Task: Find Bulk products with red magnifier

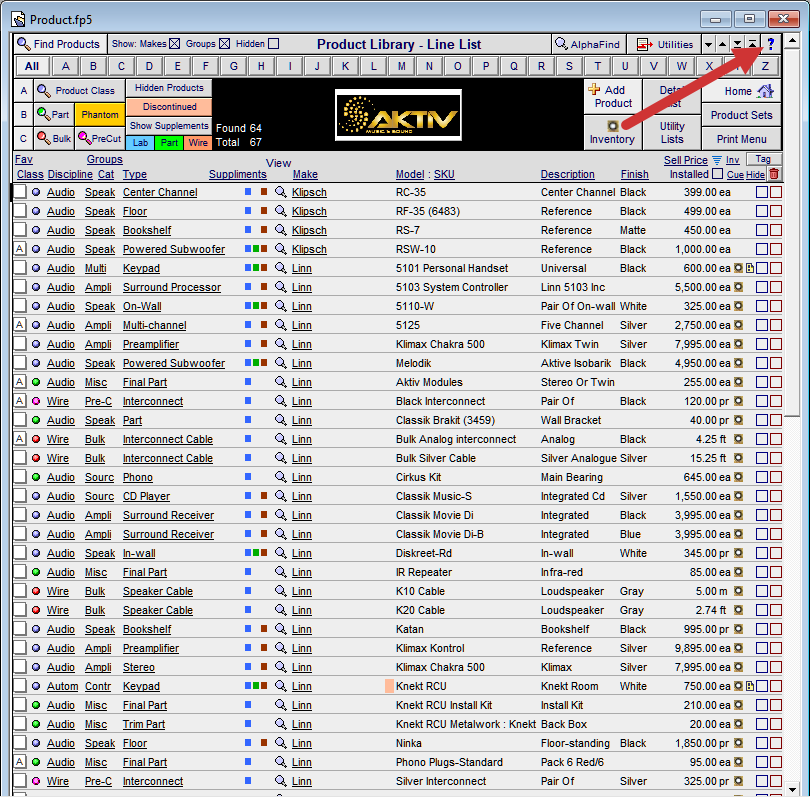Action: point(54,138)
